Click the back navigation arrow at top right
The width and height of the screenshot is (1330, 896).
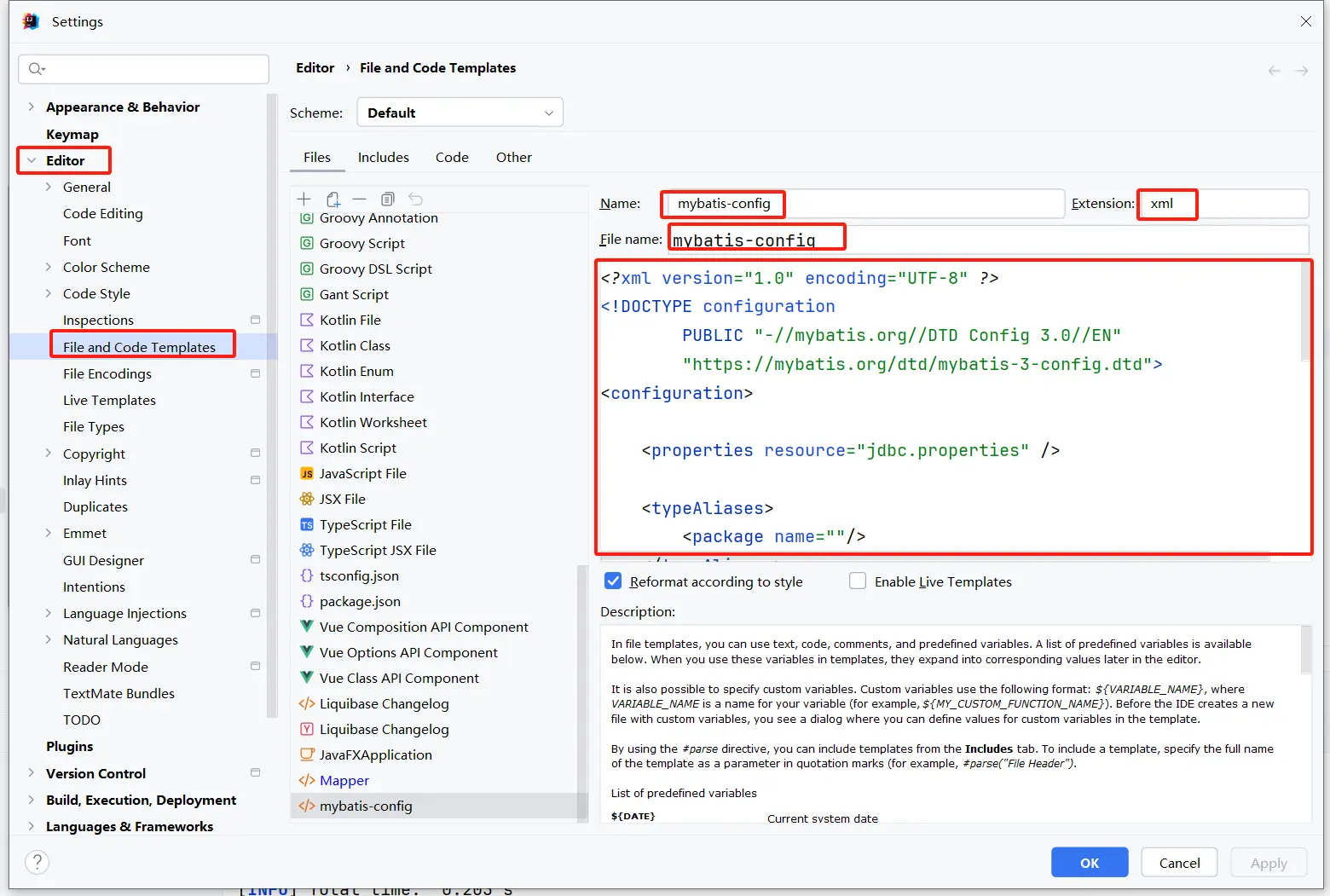1274,71
